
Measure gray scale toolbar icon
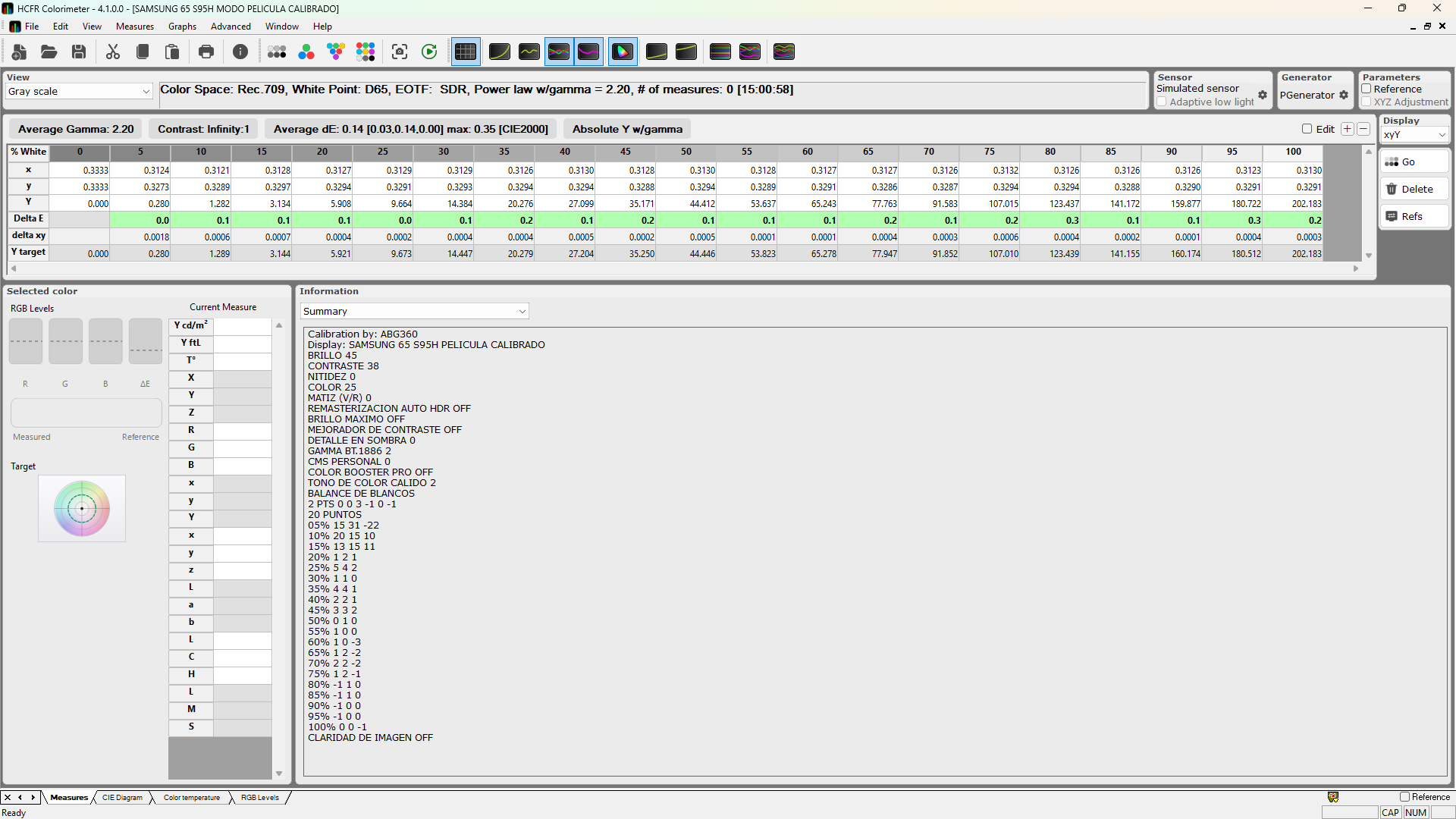277,52
